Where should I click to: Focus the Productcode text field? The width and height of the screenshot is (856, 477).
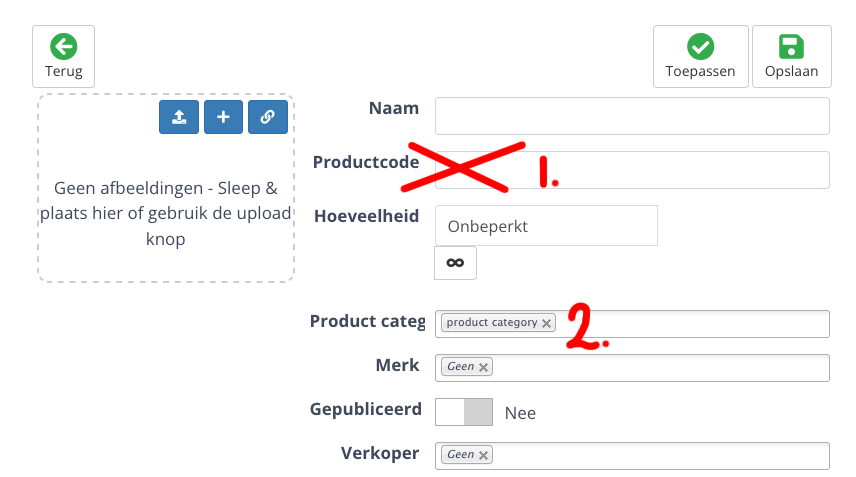point(690,169)
